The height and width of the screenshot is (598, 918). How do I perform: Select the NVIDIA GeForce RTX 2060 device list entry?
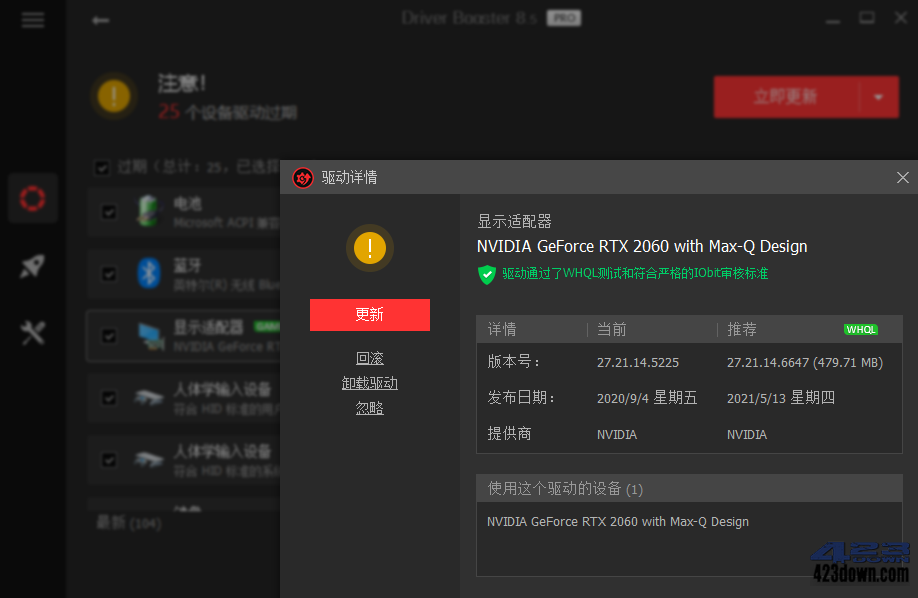pos(618,522)
